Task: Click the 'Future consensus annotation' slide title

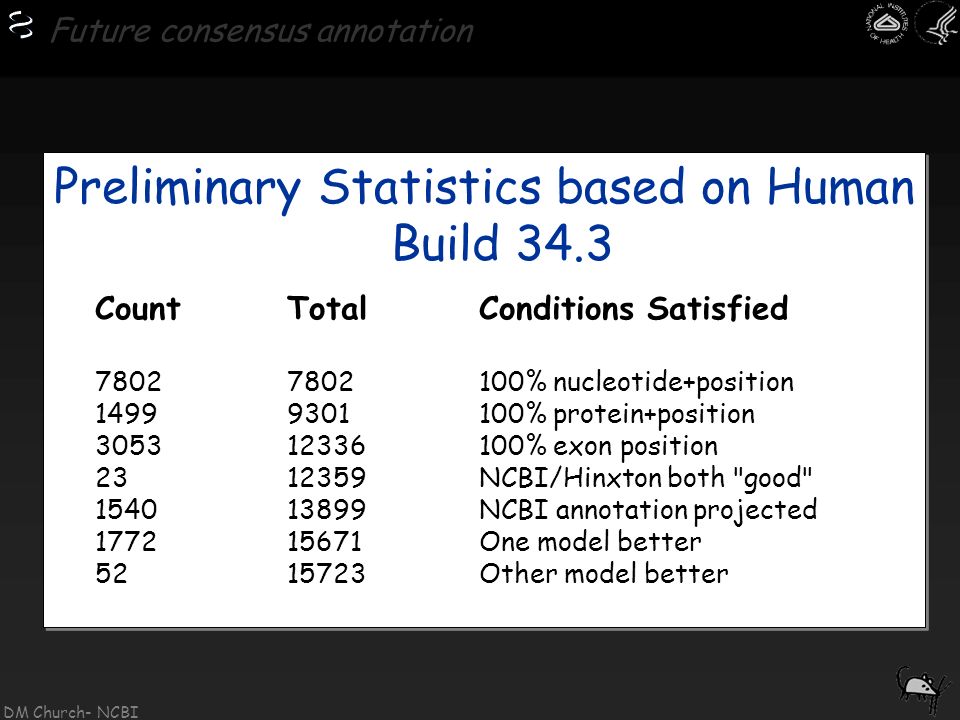Action: pos(262,31)
